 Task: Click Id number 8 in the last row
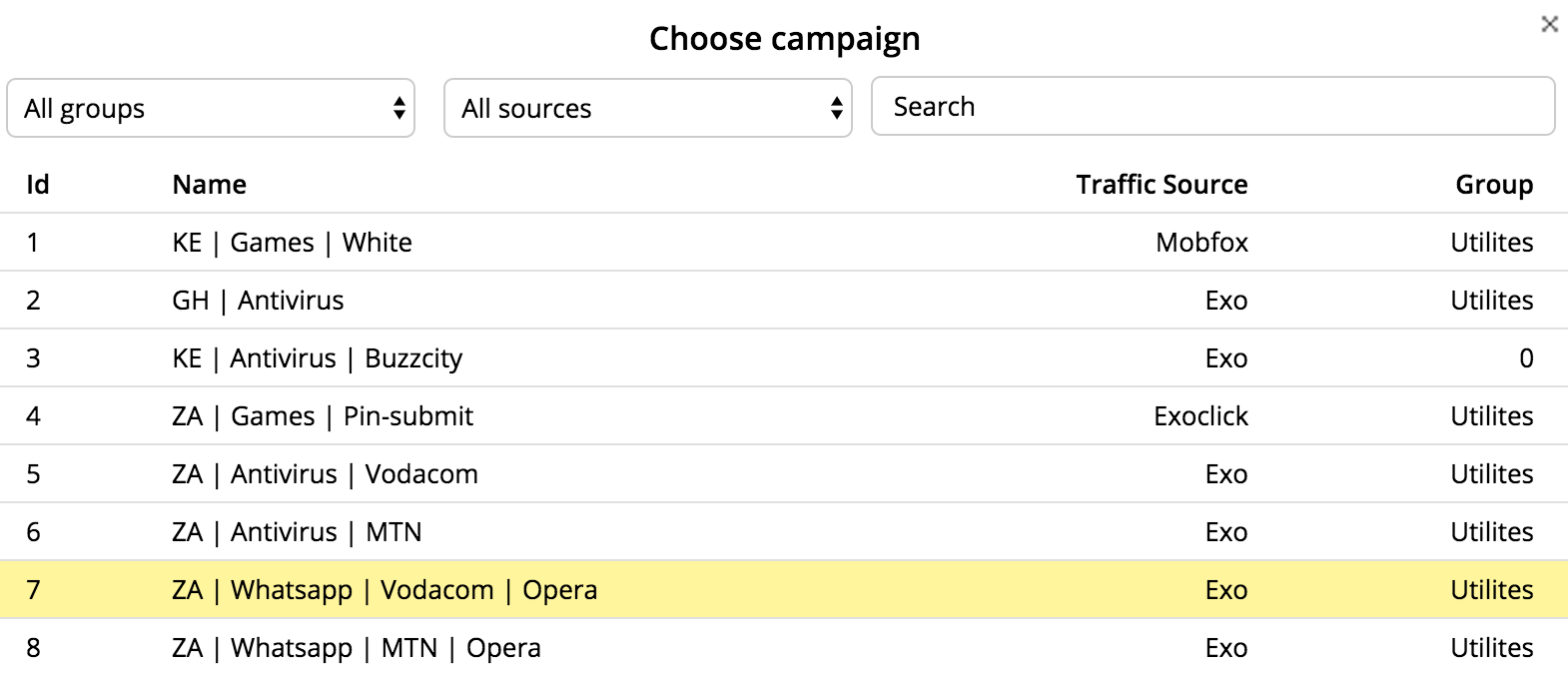33,648
